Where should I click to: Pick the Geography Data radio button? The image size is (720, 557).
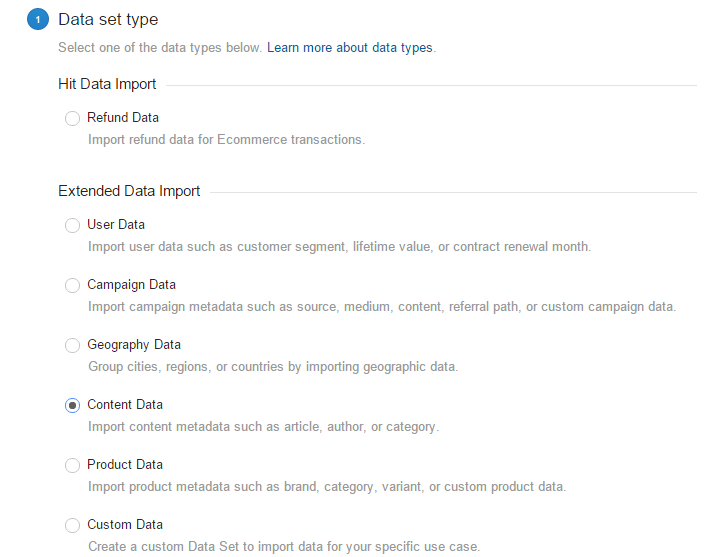click(72, 346)
